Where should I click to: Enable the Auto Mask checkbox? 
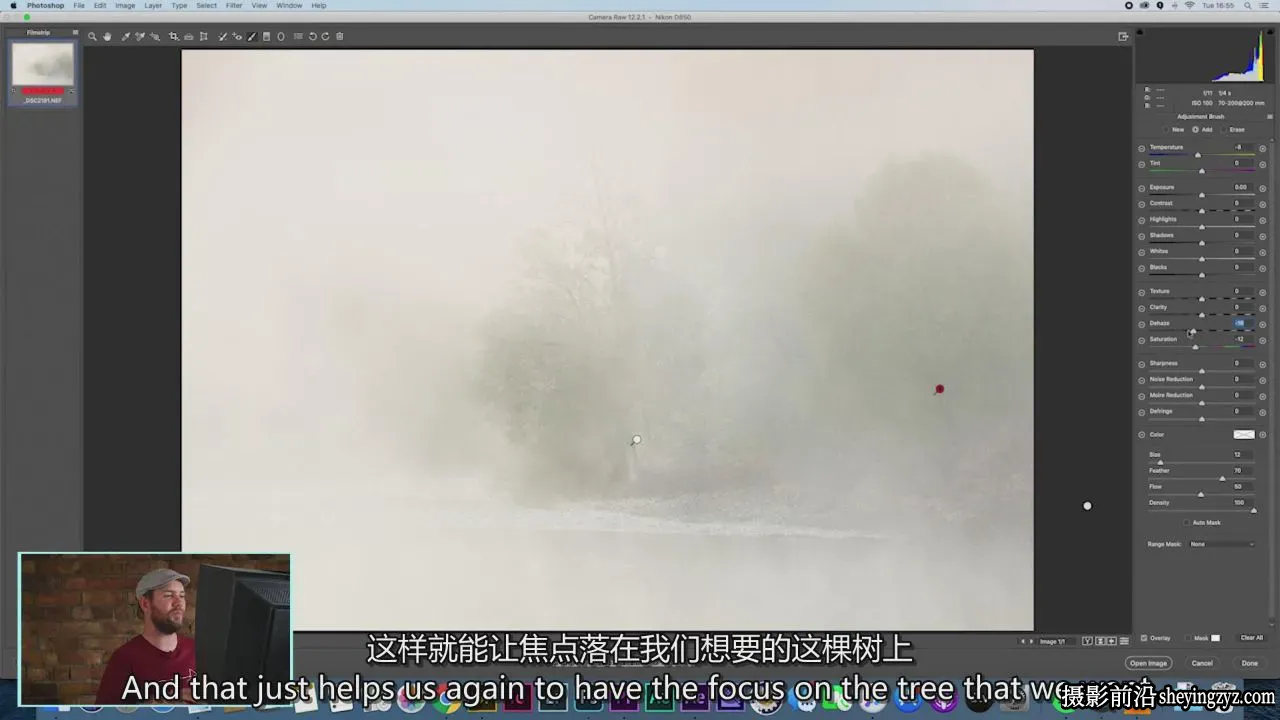1187,522
